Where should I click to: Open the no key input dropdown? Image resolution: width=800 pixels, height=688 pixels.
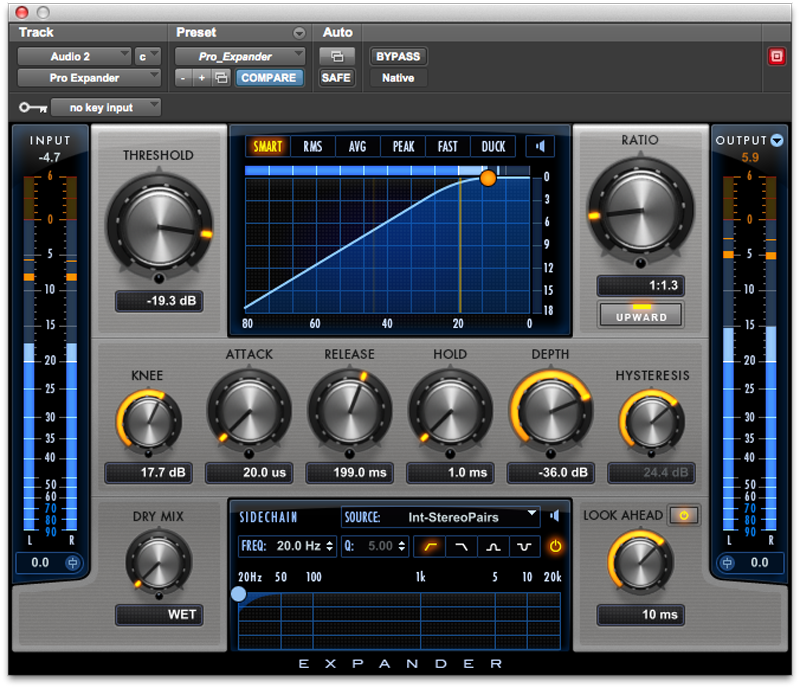[x=105, y=107]
